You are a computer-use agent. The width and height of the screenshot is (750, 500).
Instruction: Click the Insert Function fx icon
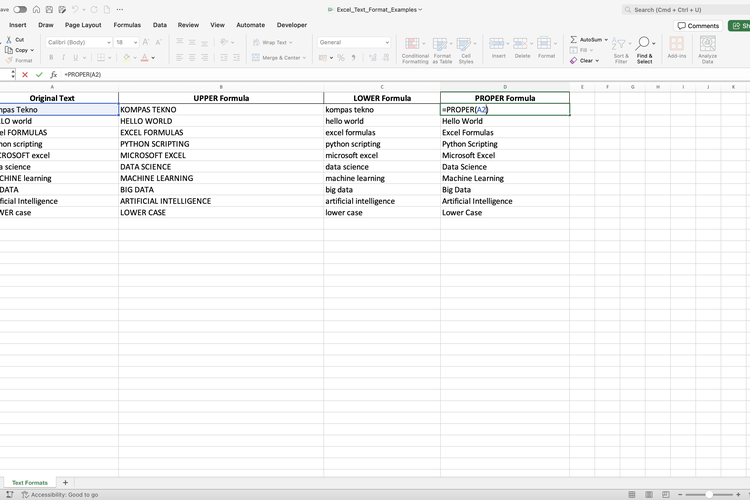click(54, 75)
